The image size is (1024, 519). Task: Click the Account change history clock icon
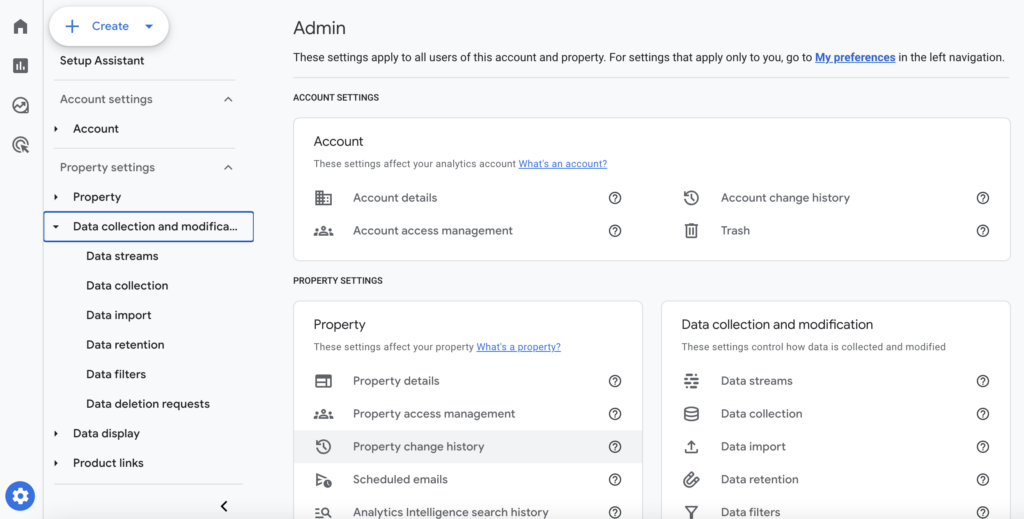[x=691, y=198]
